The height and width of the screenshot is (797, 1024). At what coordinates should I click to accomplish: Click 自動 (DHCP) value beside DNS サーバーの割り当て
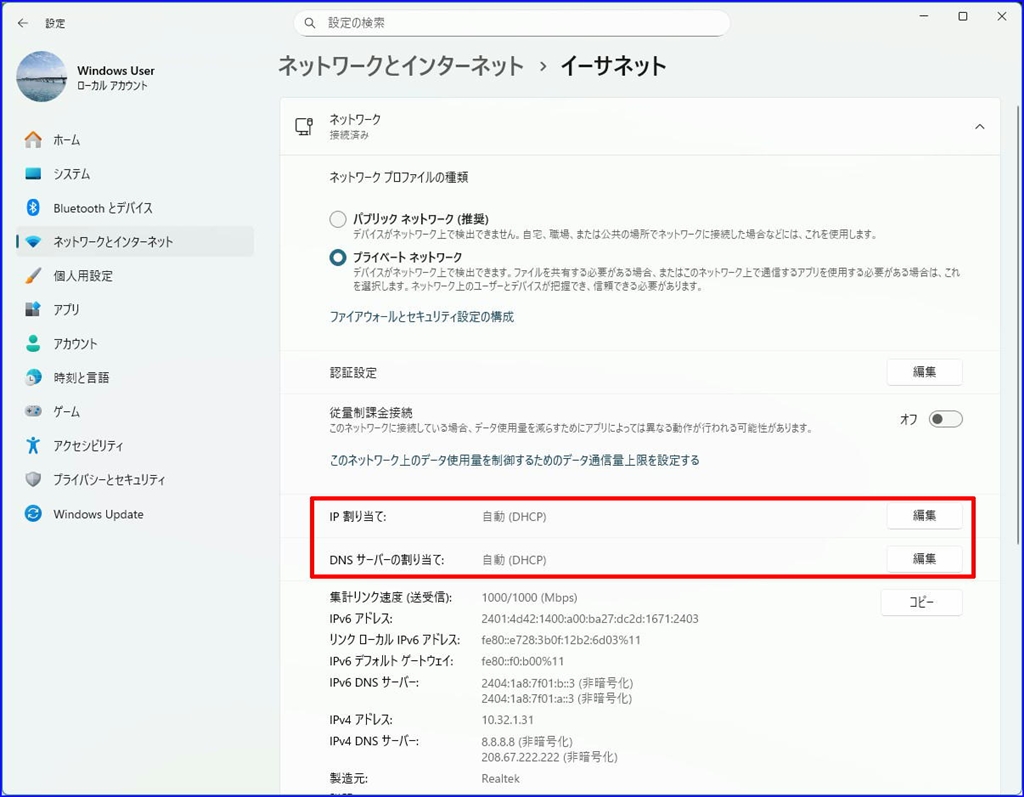514,560
